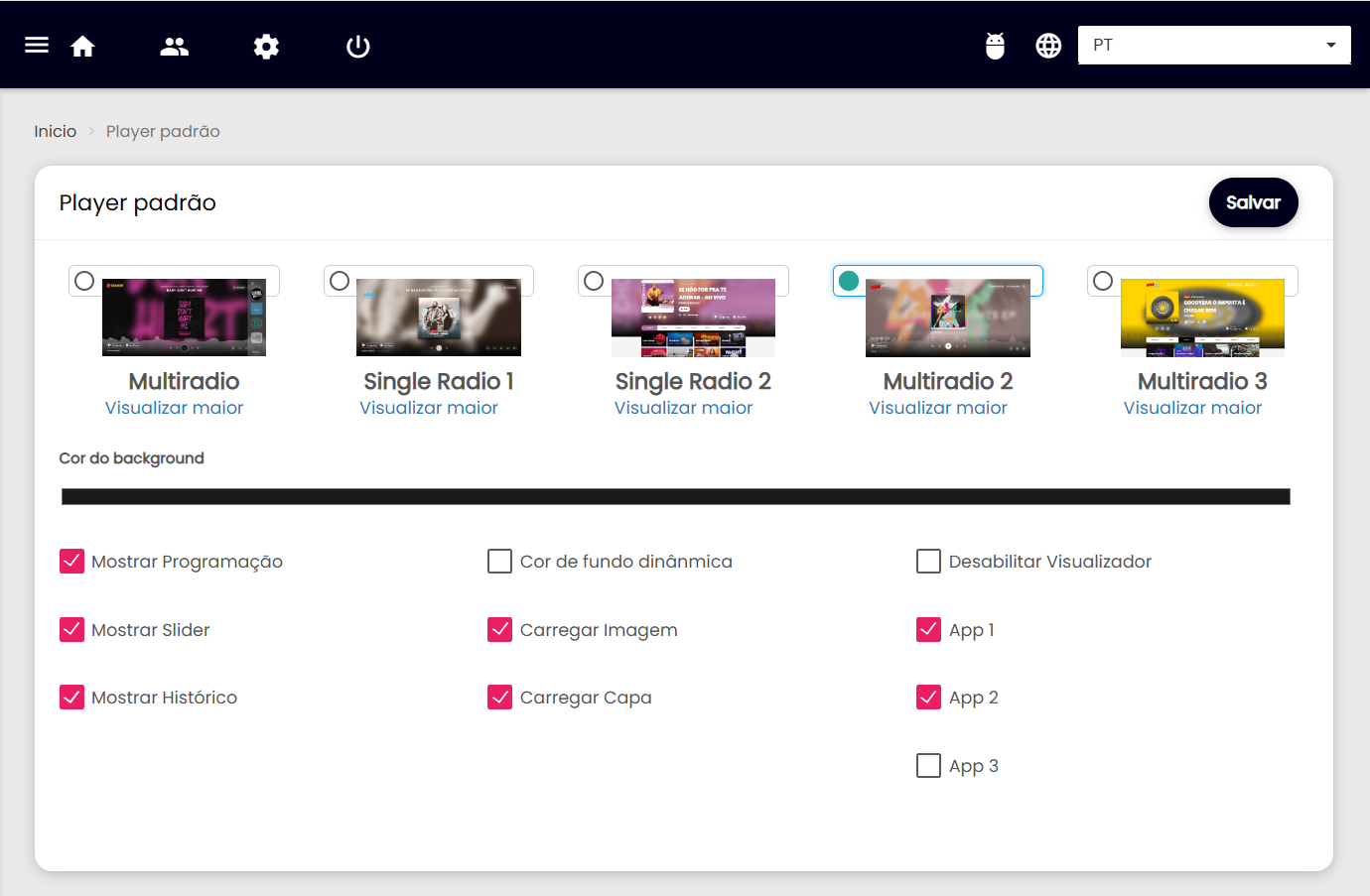Image resolution: width=1370 pixels, height=896 pixels.
Task: Enable Cor de fundo dinânmica checkbox
Action: tap(500, 562)
